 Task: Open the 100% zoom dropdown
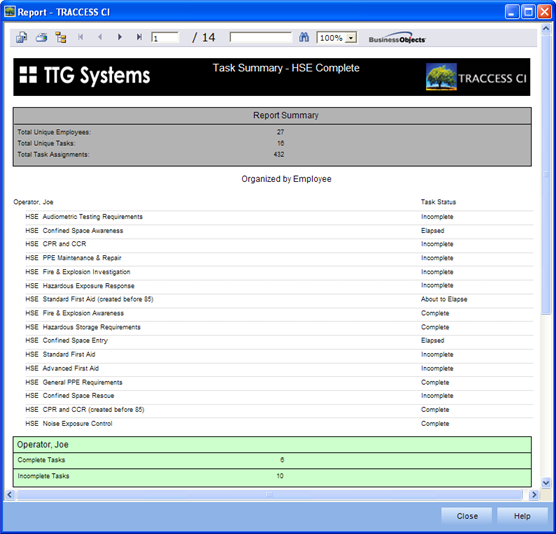point(351,38)
